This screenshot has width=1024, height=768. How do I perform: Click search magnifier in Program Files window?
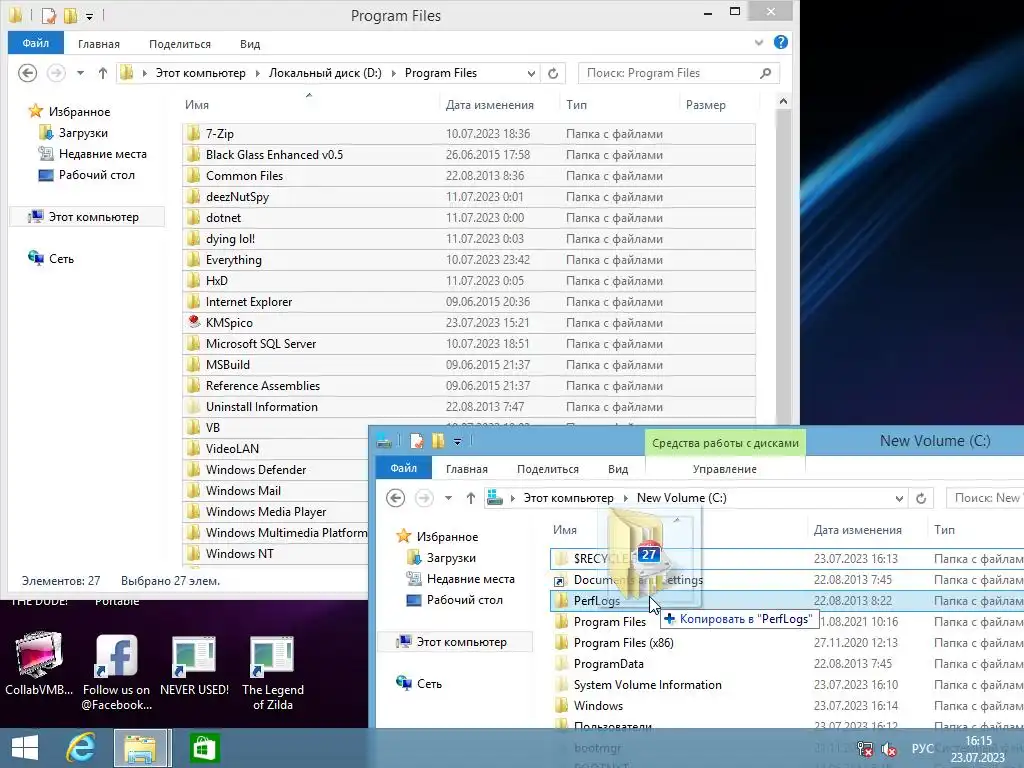[765, 73]
